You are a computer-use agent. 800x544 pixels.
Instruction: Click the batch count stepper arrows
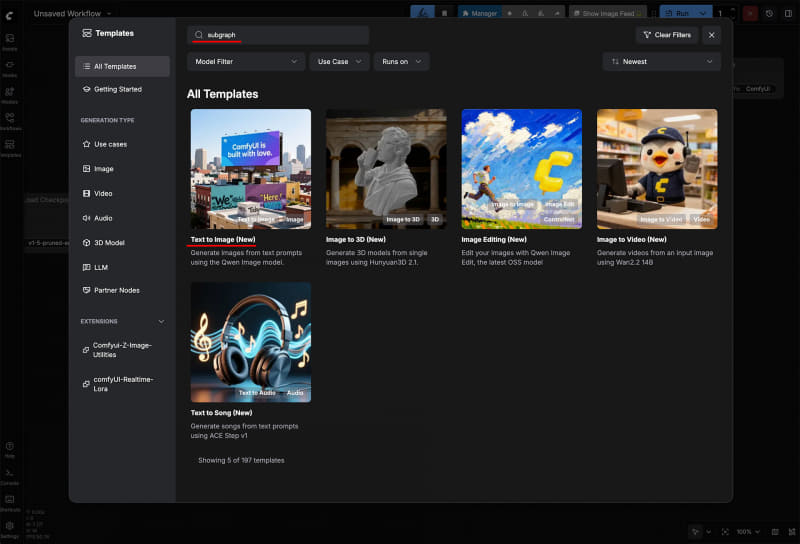(733, 13)
